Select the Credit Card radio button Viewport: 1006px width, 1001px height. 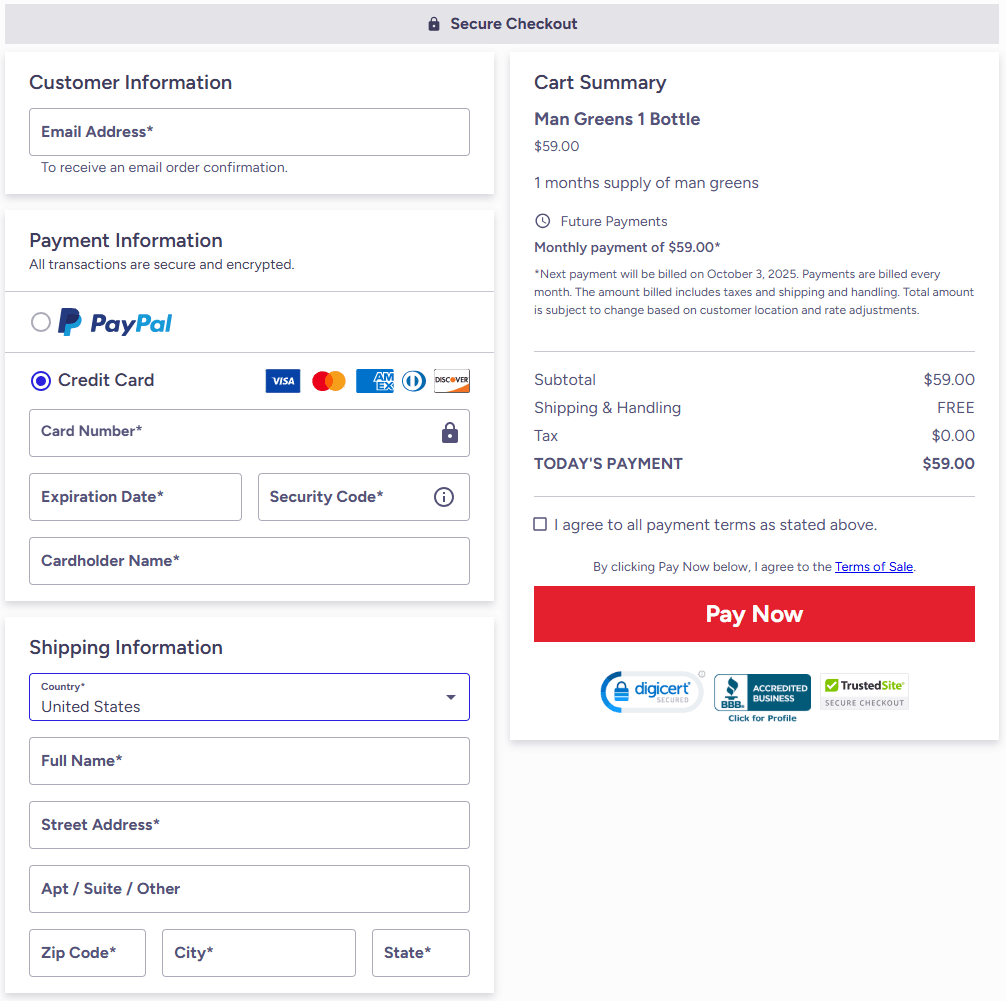point(41,381)
